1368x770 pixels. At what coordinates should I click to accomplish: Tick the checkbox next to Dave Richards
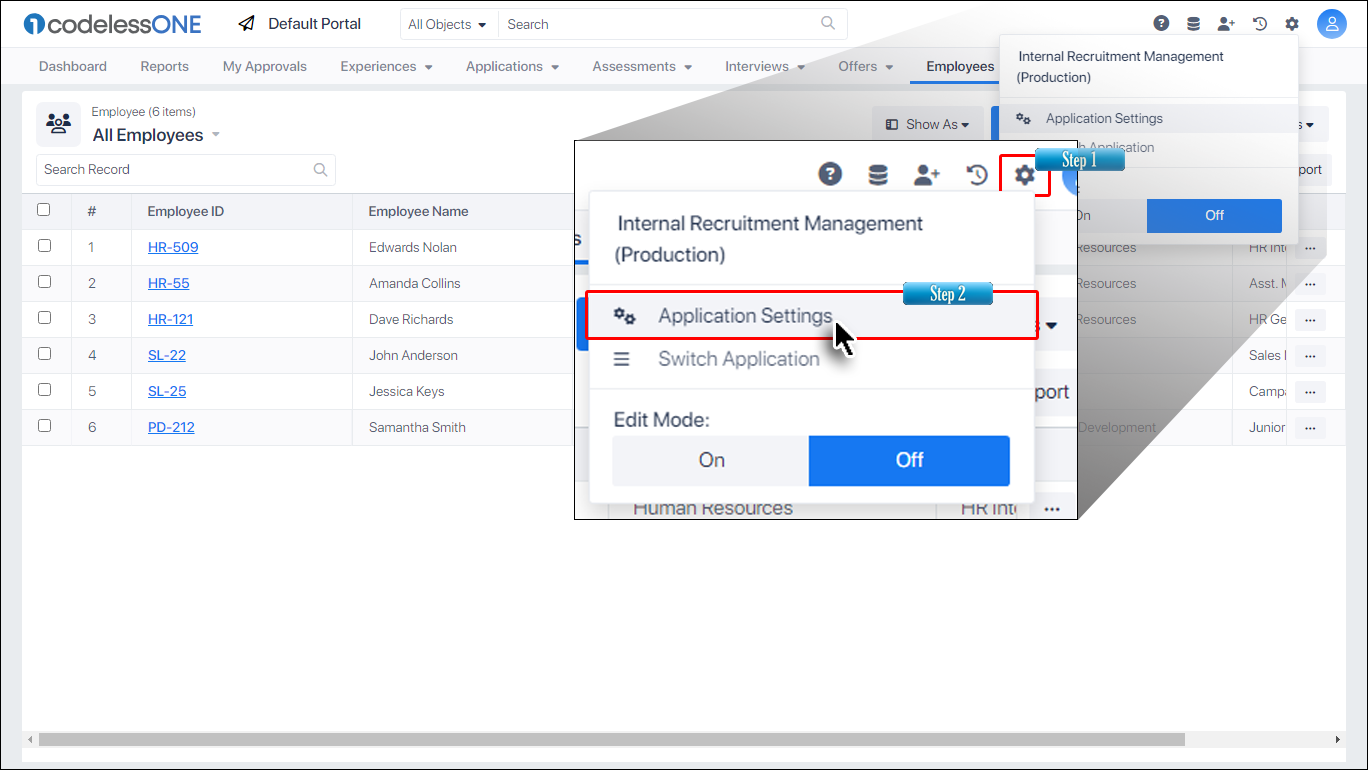[x=45, y=317]
